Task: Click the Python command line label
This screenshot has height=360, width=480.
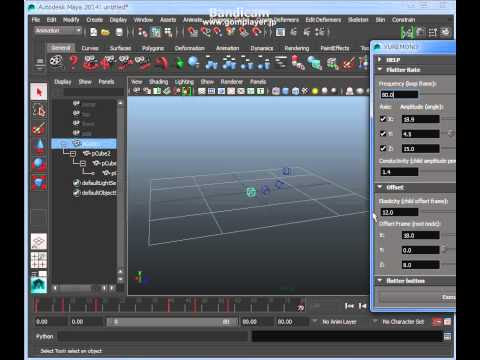Action: 45,336
